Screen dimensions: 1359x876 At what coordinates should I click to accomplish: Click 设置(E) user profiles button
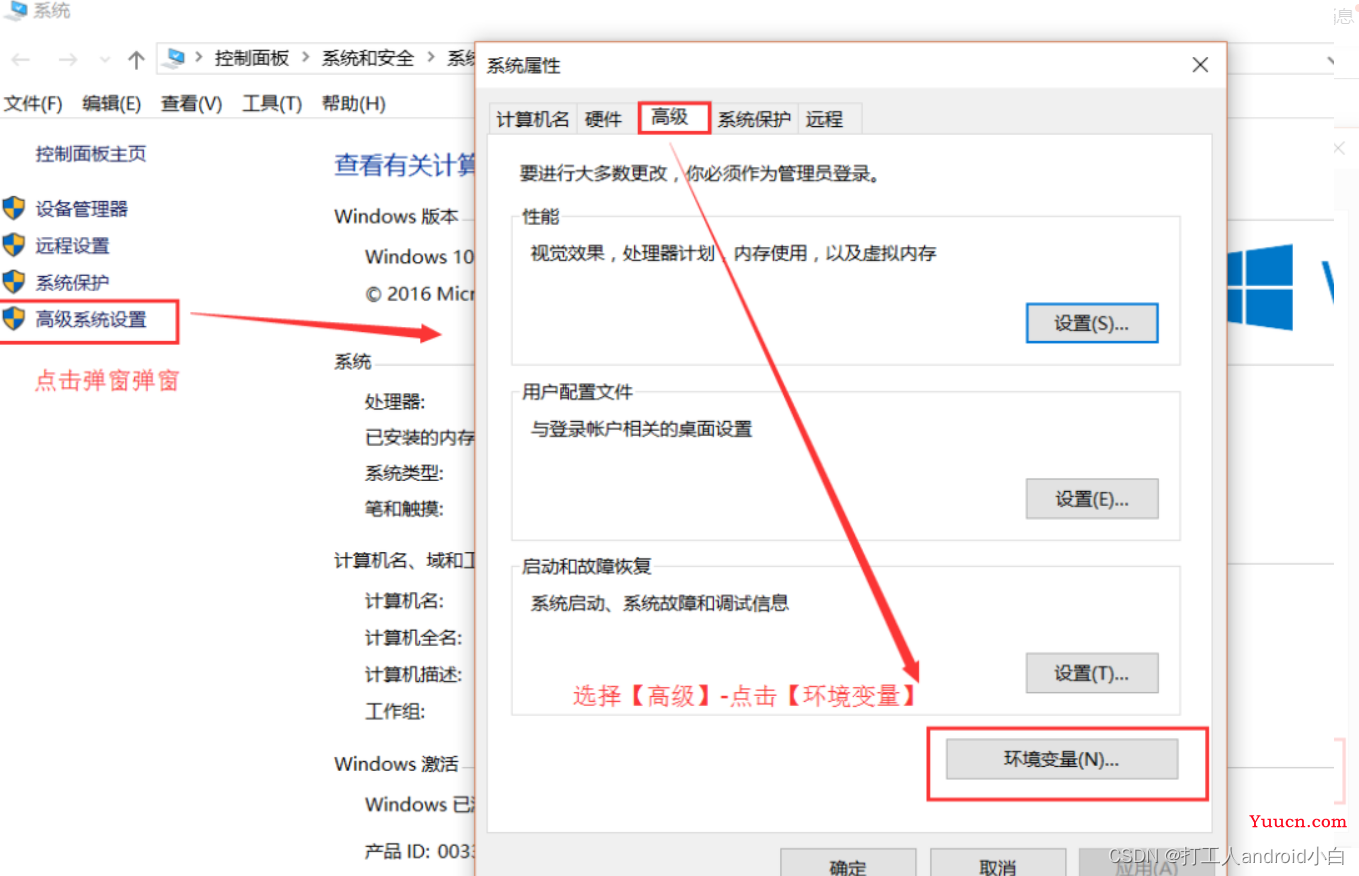click(1092, 498)
